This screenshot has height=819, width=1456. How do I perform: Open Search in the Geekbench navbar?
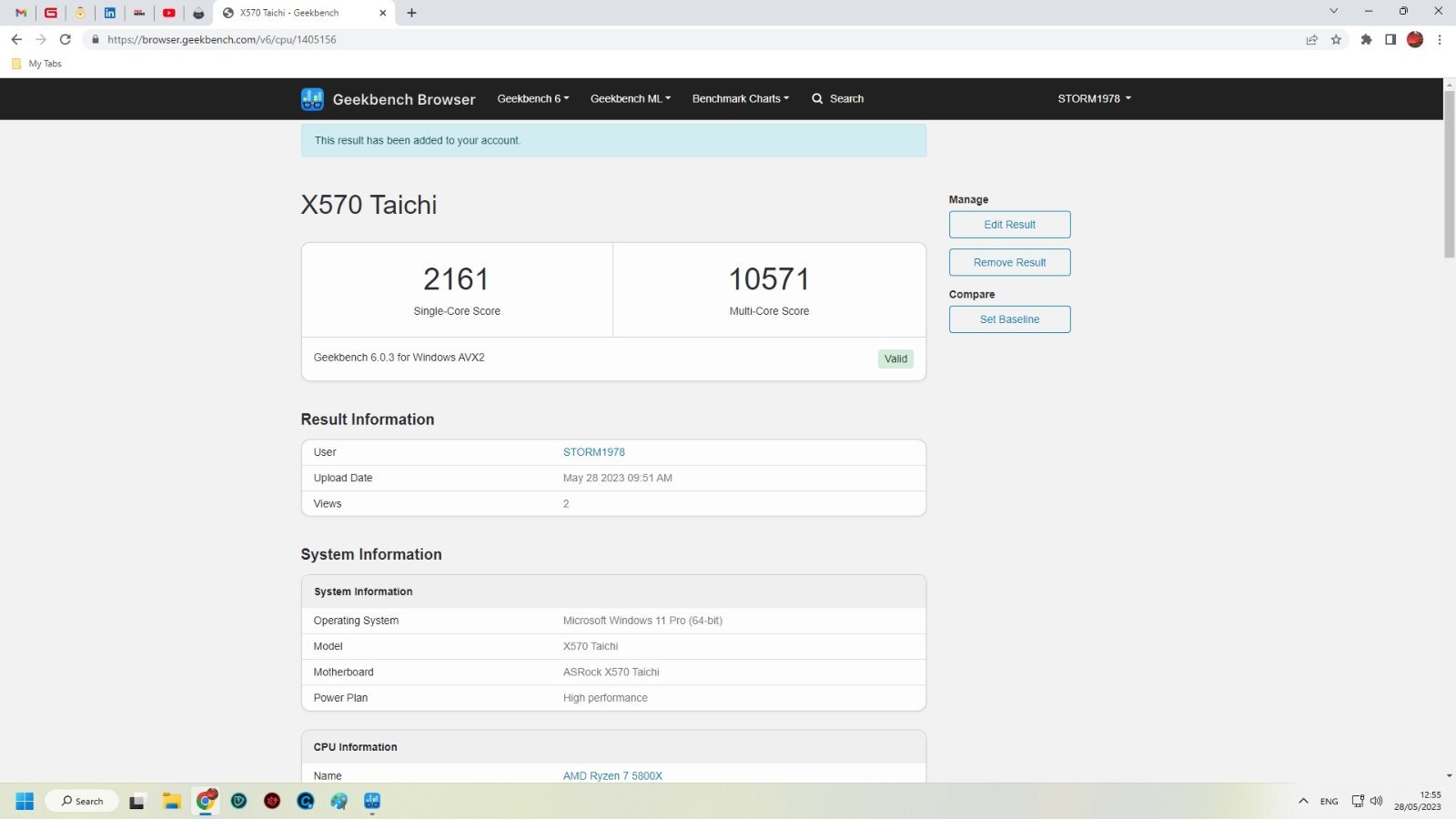[838, 98]
